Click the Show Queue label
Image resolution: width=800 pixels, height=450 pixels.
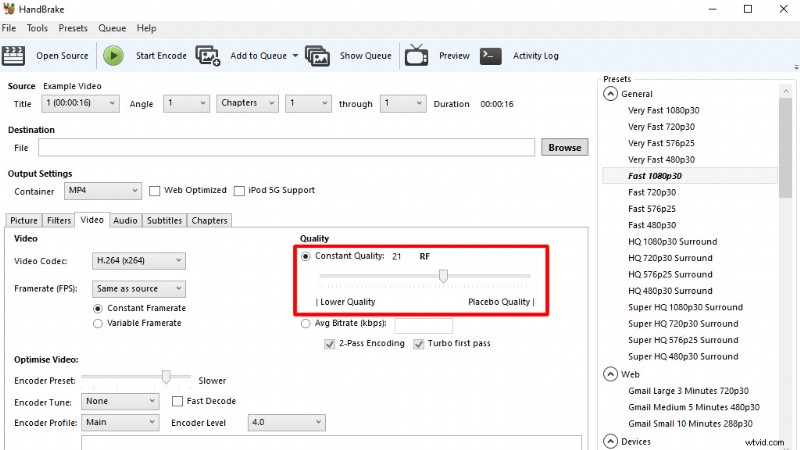pyautogui.click(x=365, y=56)
